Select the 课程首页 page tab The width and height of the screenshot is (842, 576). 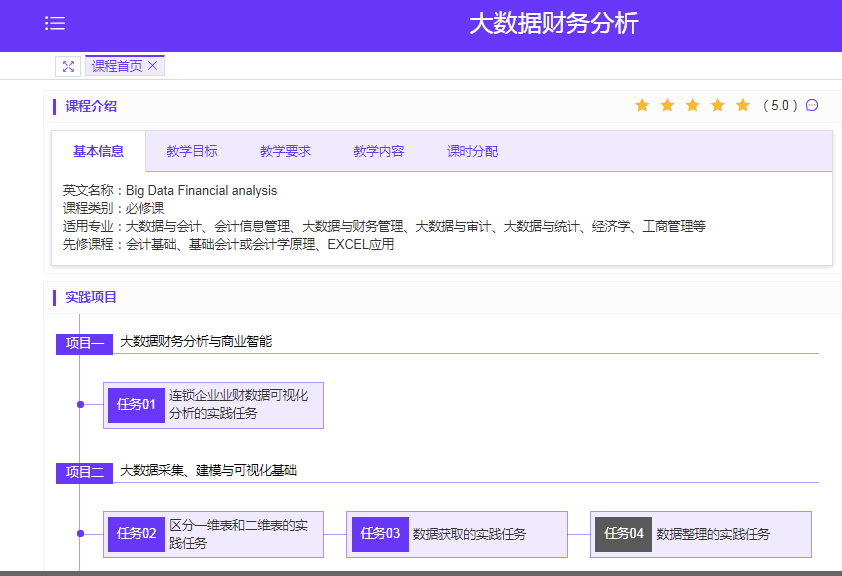point(117,66)
